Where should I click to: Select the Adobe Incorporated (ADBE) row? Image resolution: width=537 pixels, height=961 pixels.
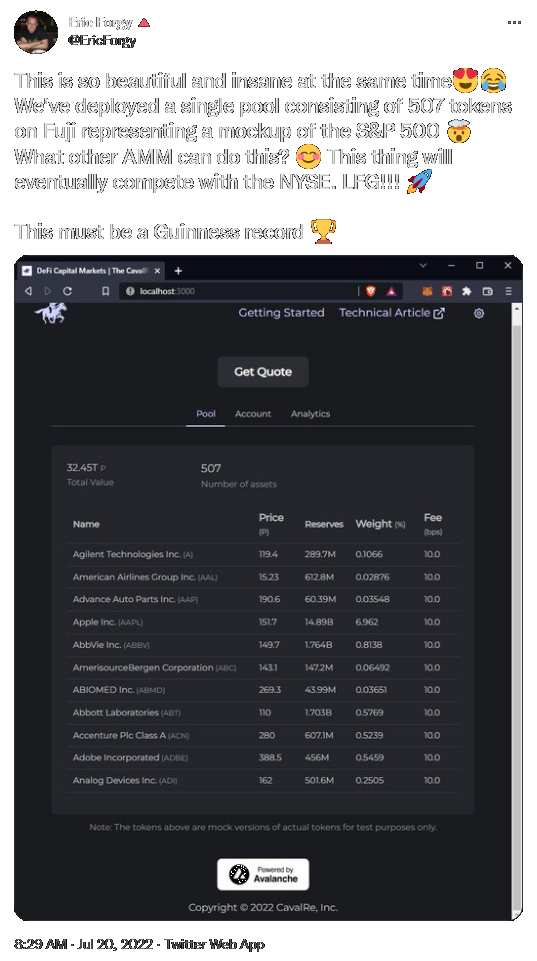(262, 758)
